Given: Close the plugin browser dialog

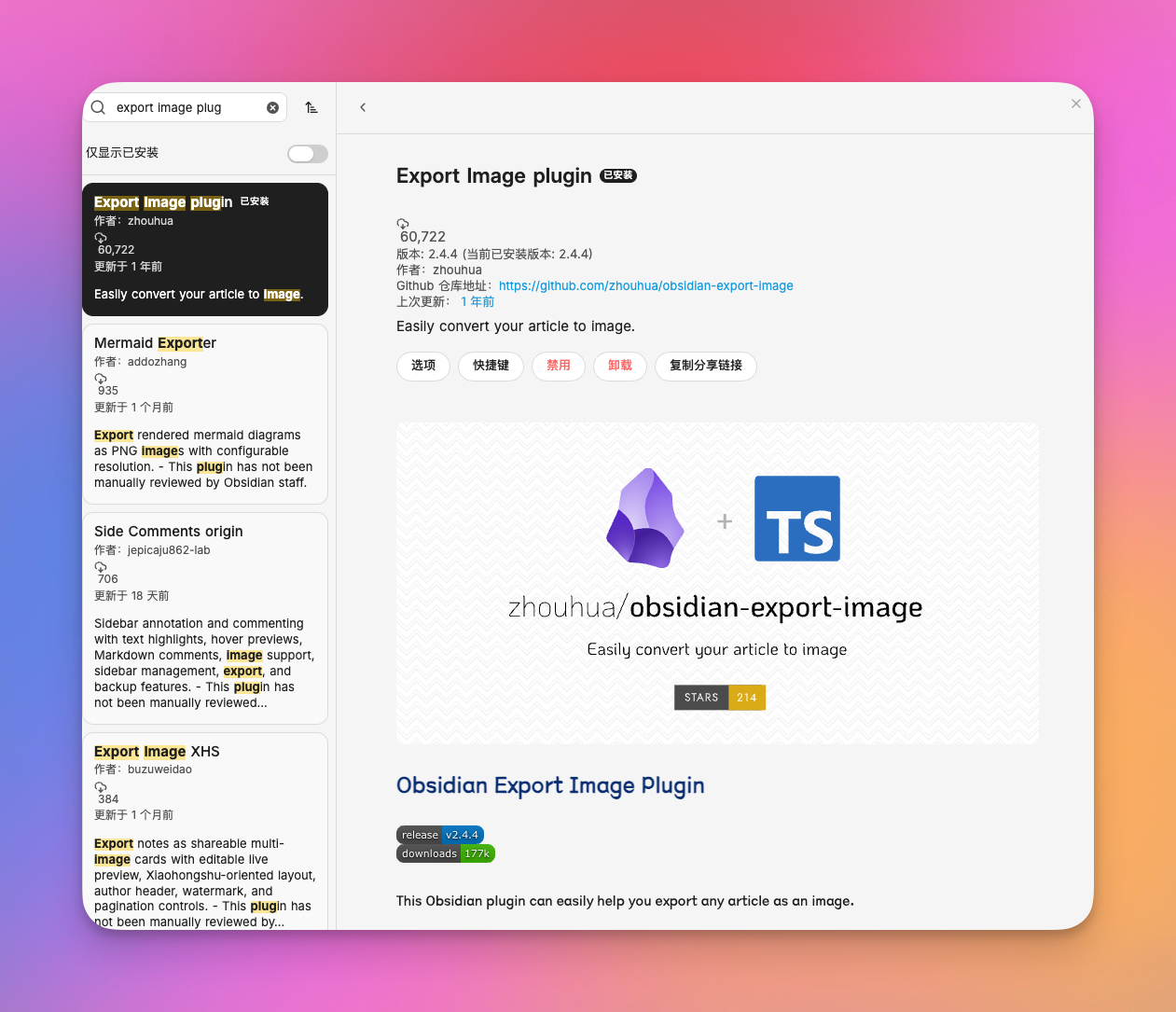Looking at the screenshot, I should [x=1076, y=104].
